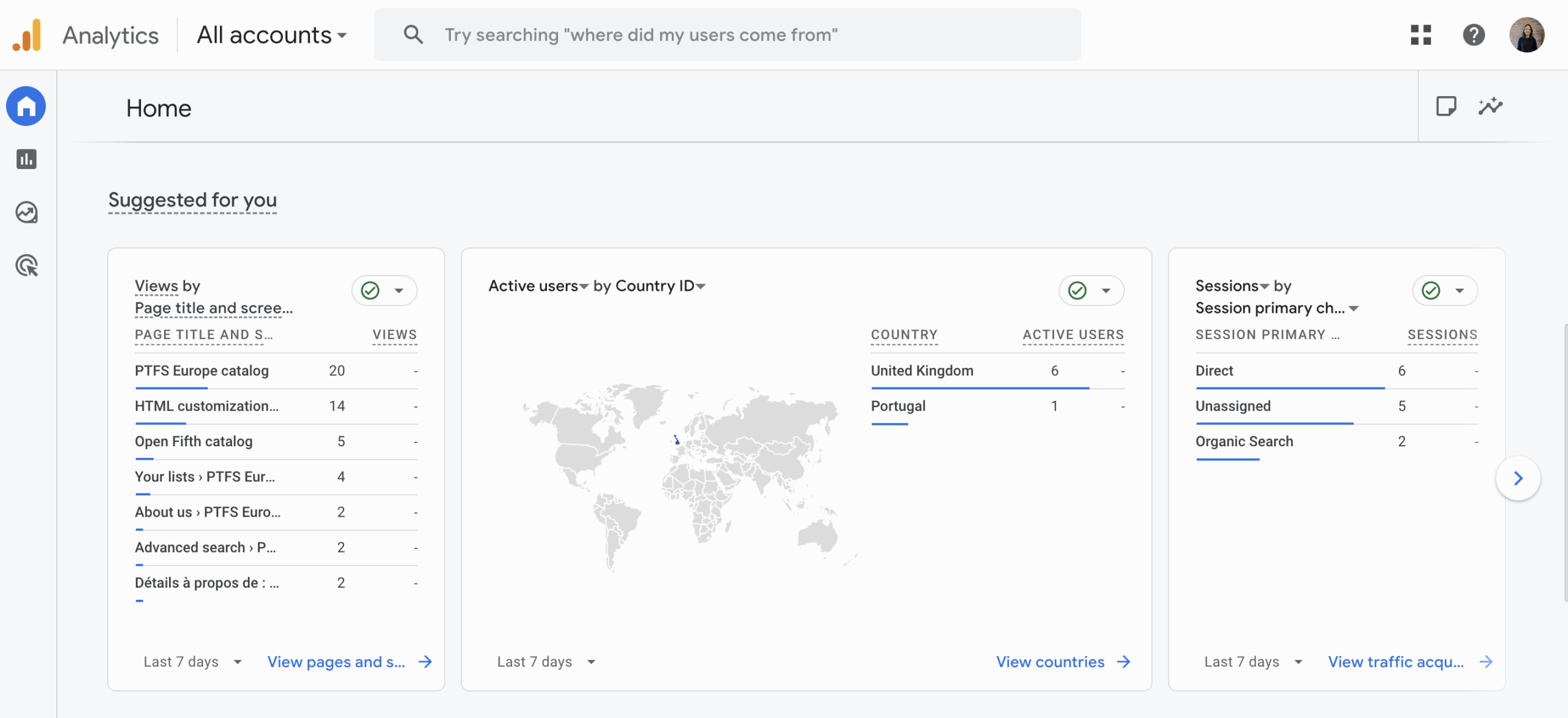Select the HTML customization row
Screen dimensions: 1568x718
276,406
